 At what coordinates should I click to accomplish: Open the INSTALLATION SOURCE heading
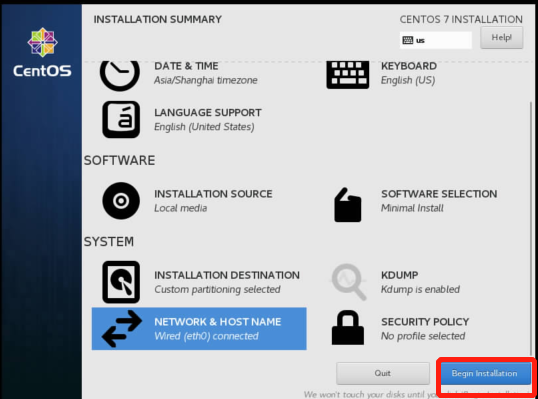pyautogui.click(x=213, y=194)
